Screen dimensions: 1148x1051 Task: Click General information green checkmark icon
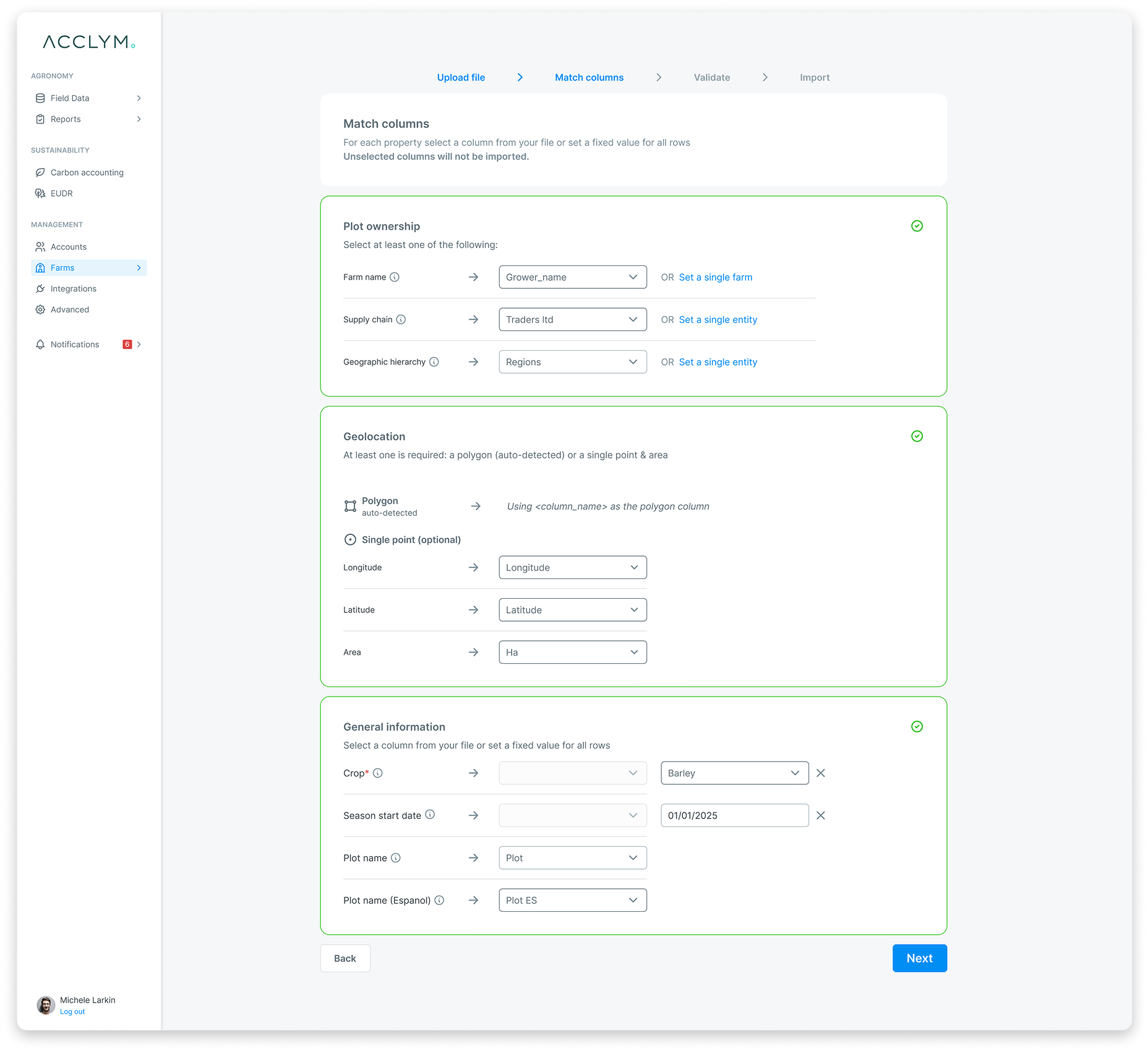click(917, 727)
